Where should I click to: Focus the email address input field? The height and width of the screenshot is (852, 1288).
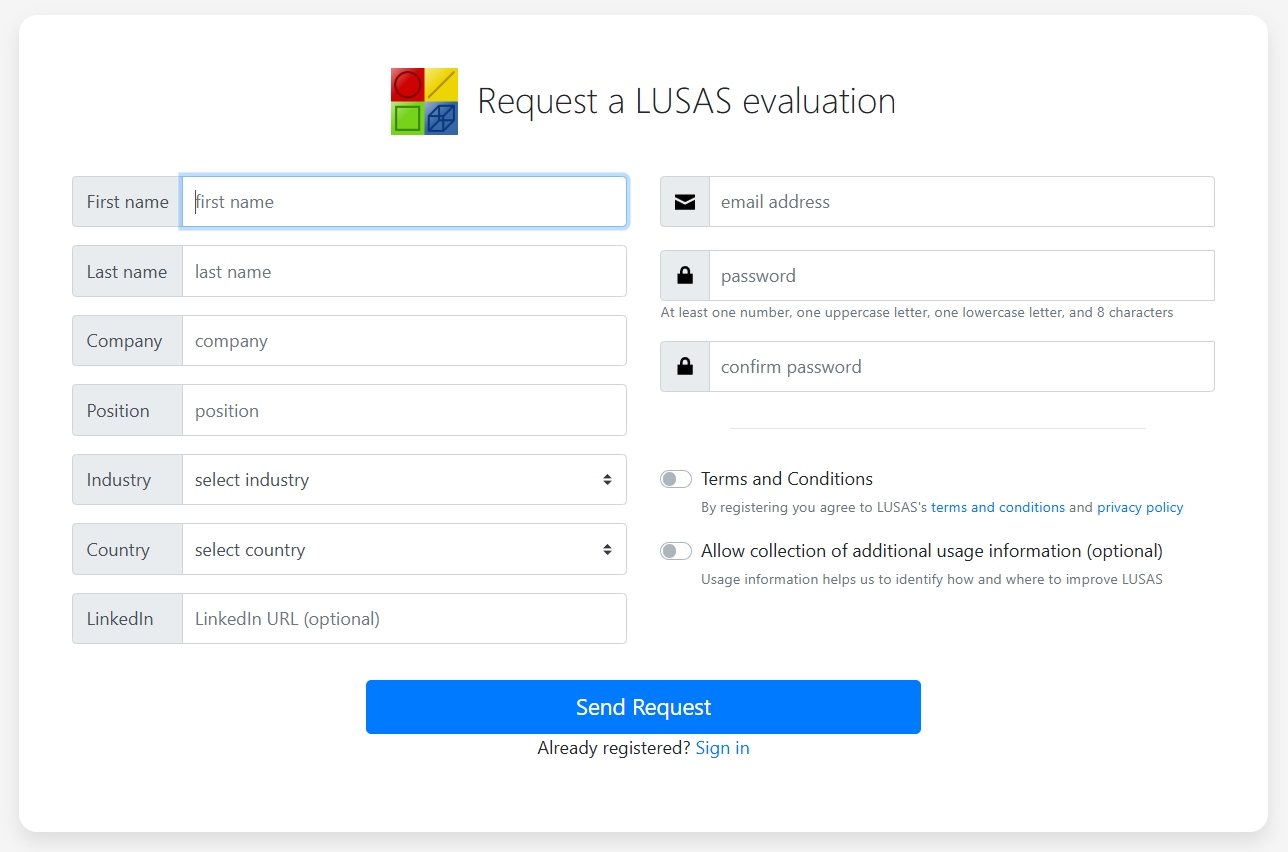[962, 202]
